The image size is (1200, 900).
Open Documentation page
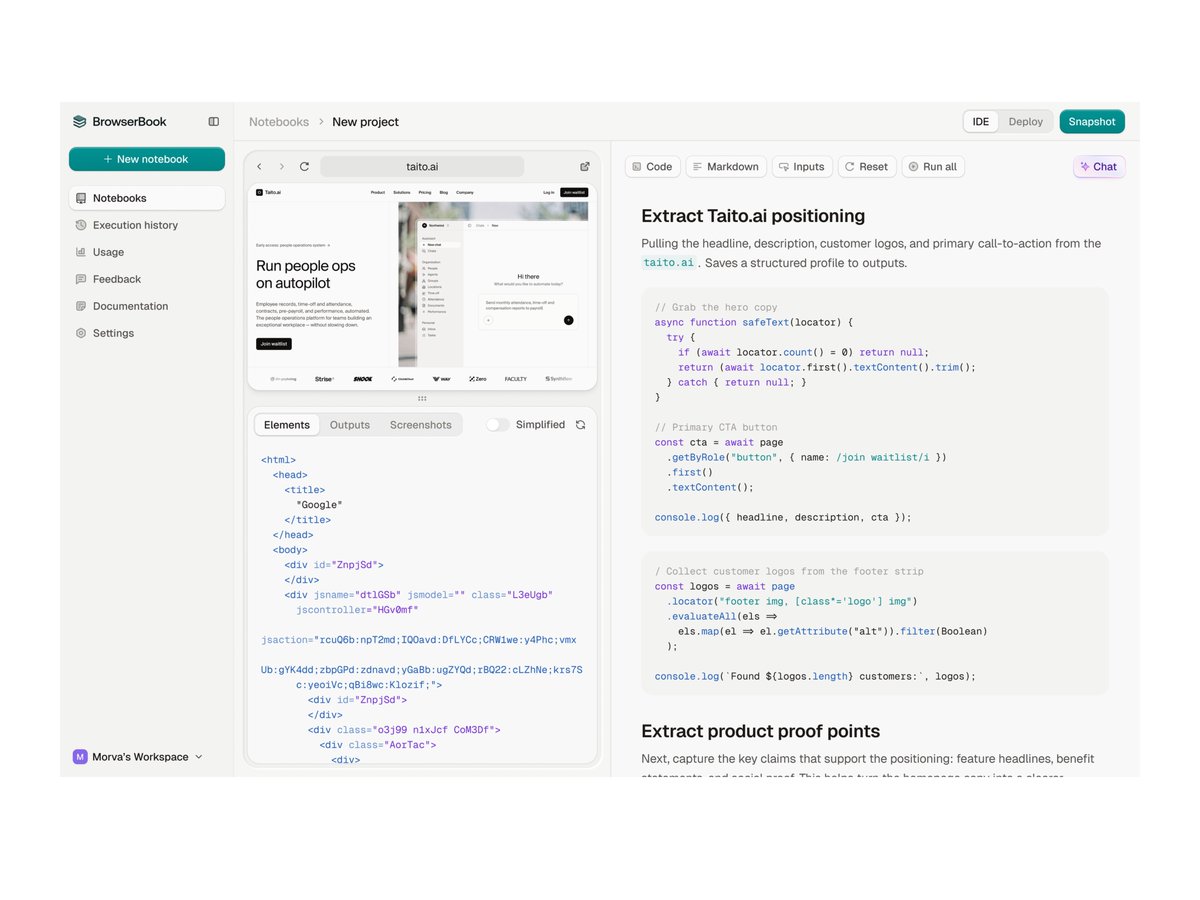pos(146,306)
